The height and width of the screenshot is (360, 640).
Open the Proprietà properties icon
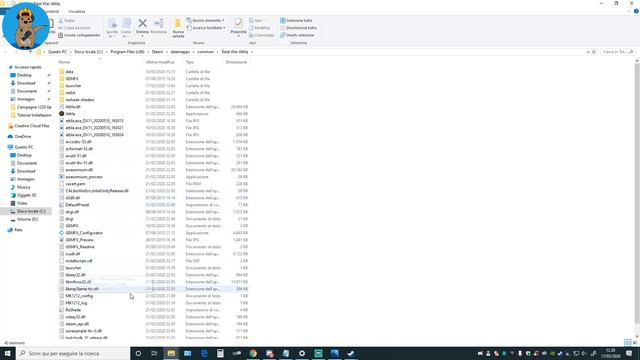tap(238, 24)
